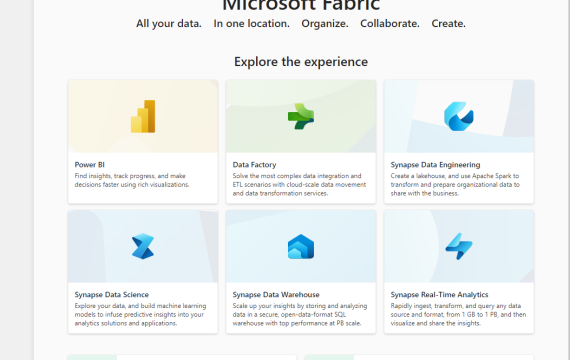Click the Synapse Data Warehouse house icon
This screenshot has height=360, width=570.
pyautogui.click(x=301, y=247)
